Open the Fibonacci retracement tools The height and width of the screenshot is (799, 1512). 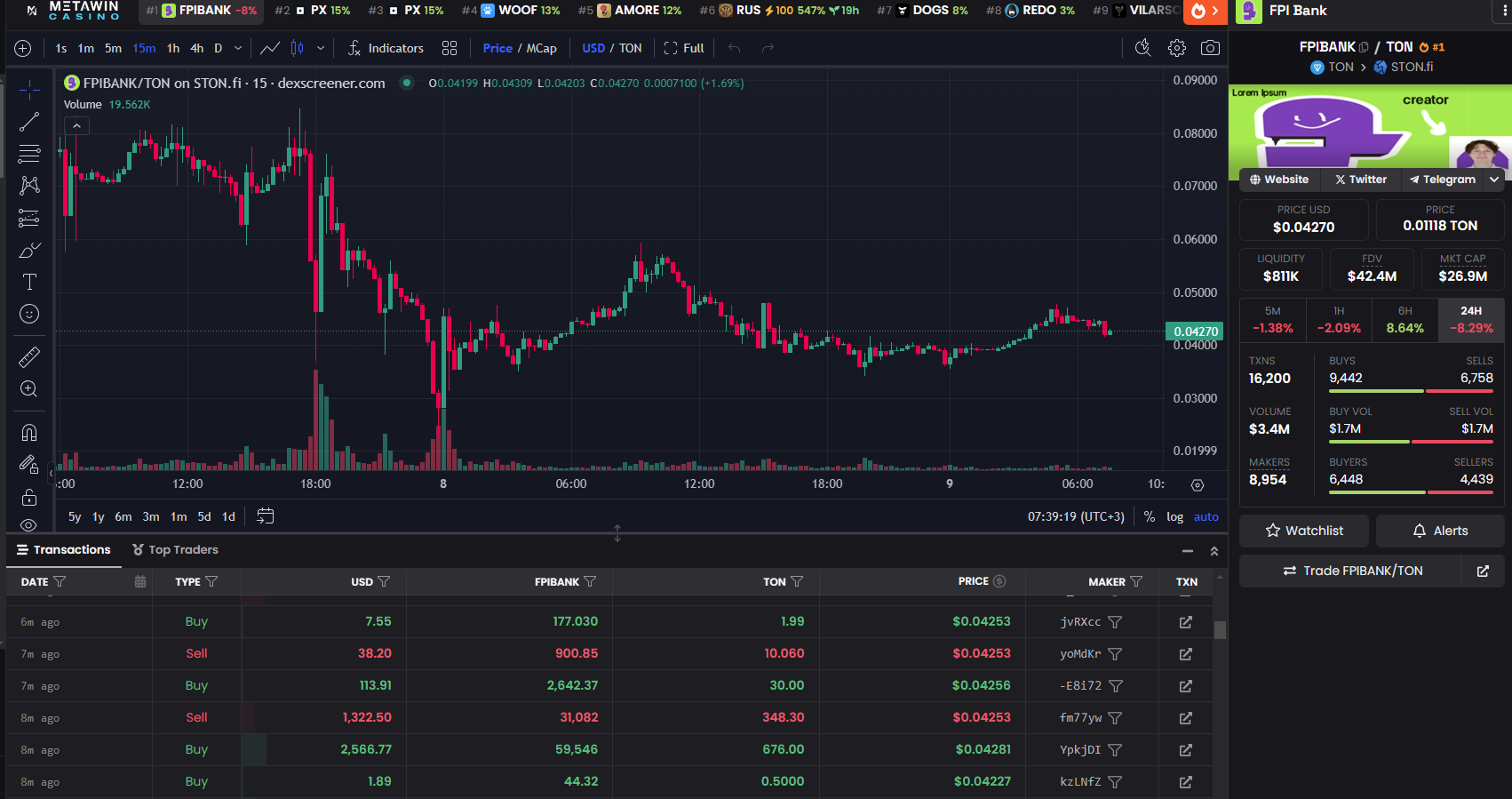click(x=29, y=154)
